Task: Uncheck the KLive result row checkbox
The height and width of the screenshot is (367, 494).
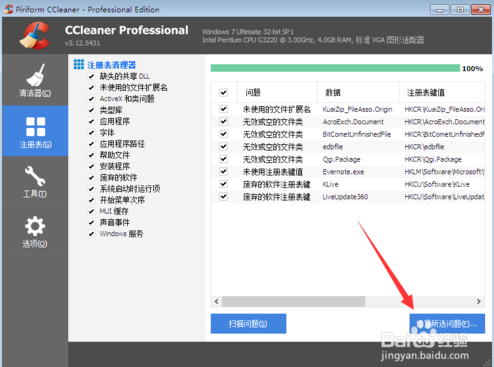Action: (x=223, y=184)
